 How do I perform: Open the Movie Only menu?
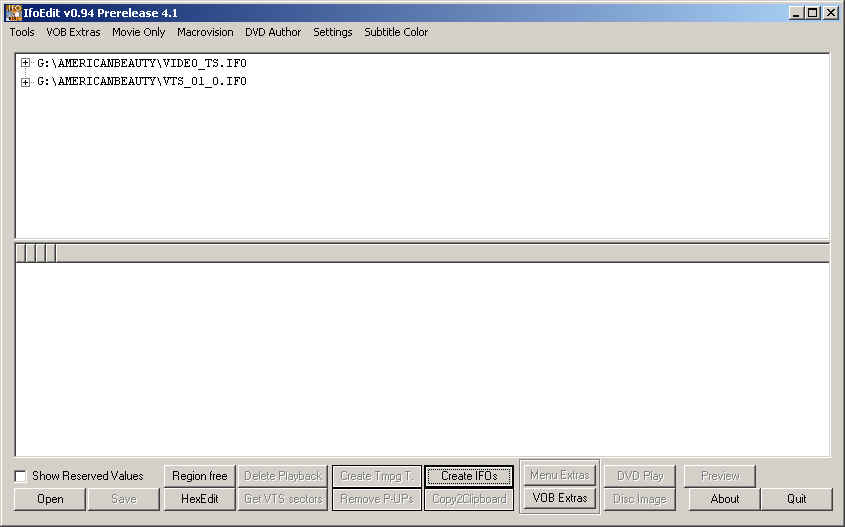pos(138,32)
